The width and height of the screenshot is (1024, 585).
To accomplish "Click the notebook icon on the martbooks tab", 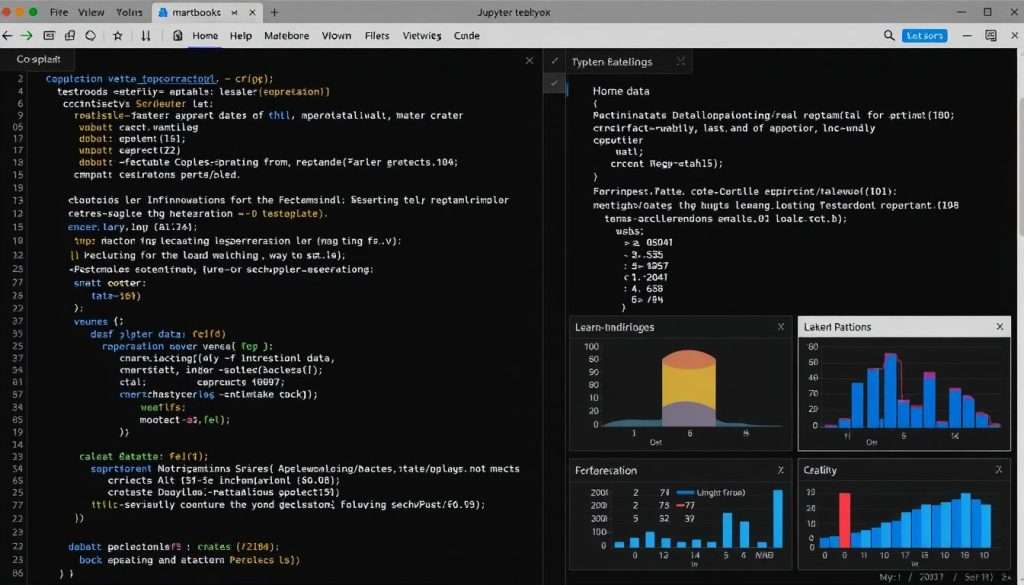I will pyautogui.click(x=162, y=12).
